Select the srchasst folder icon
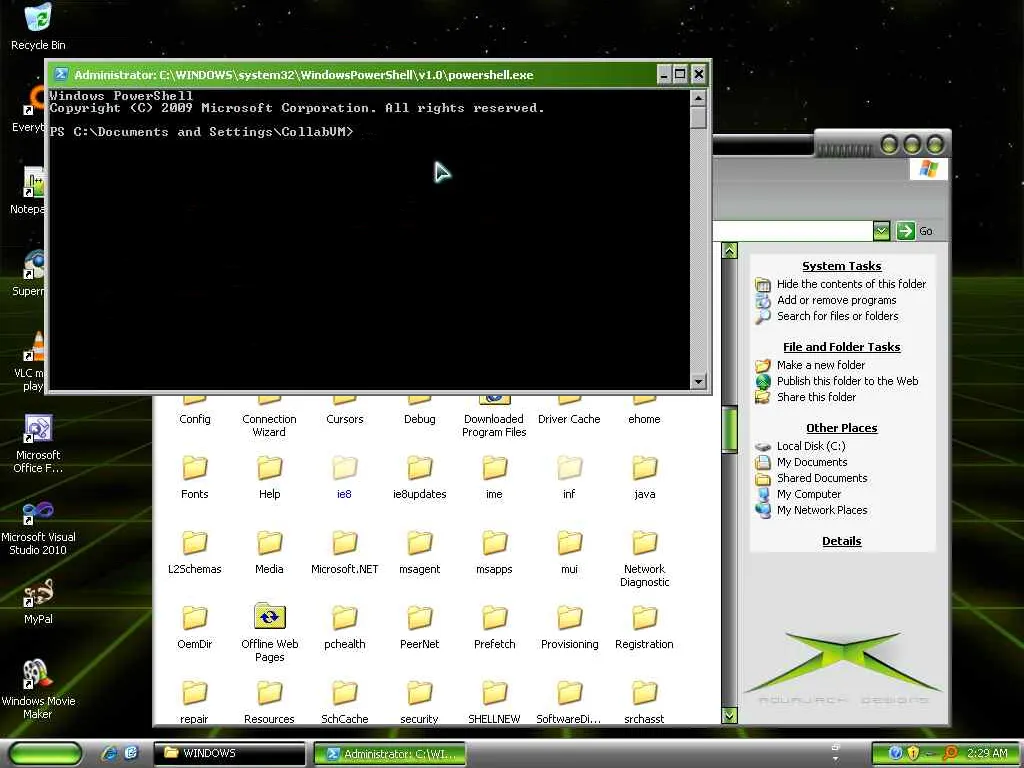 [x=645, y=693]
